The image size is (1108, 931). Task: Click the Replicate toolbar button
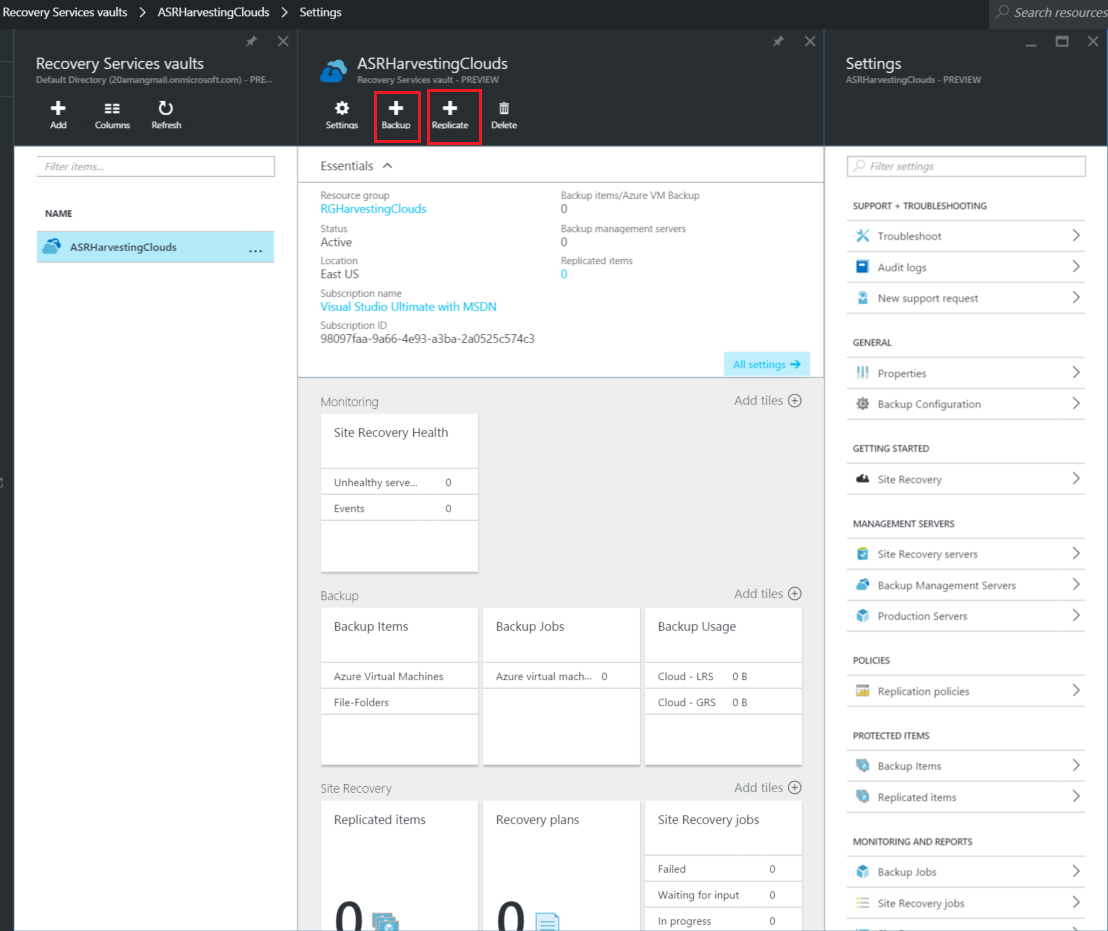[x=450, y=115]
